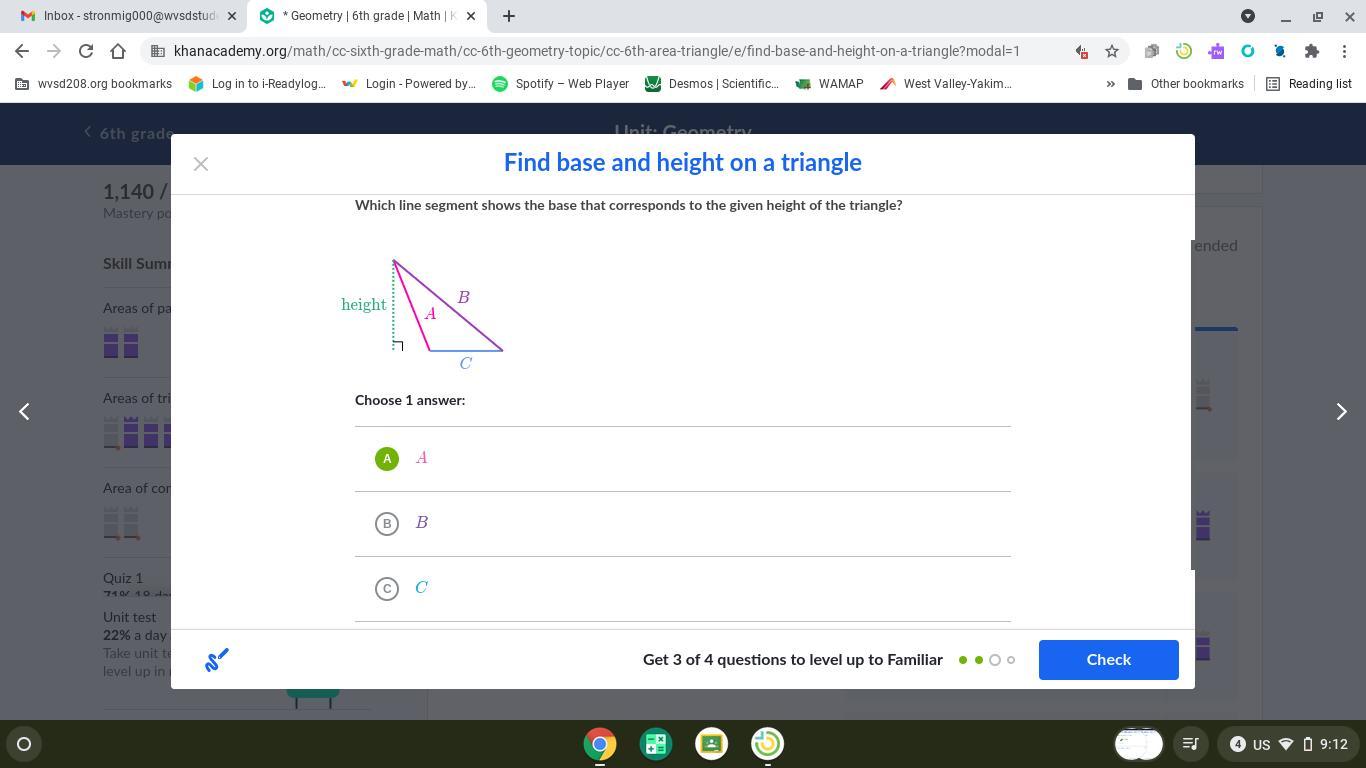The height and width of the screenshot is (768, 1366).
Task: Open Chrome extensions puzzle icon
Action: [1311, 51]
